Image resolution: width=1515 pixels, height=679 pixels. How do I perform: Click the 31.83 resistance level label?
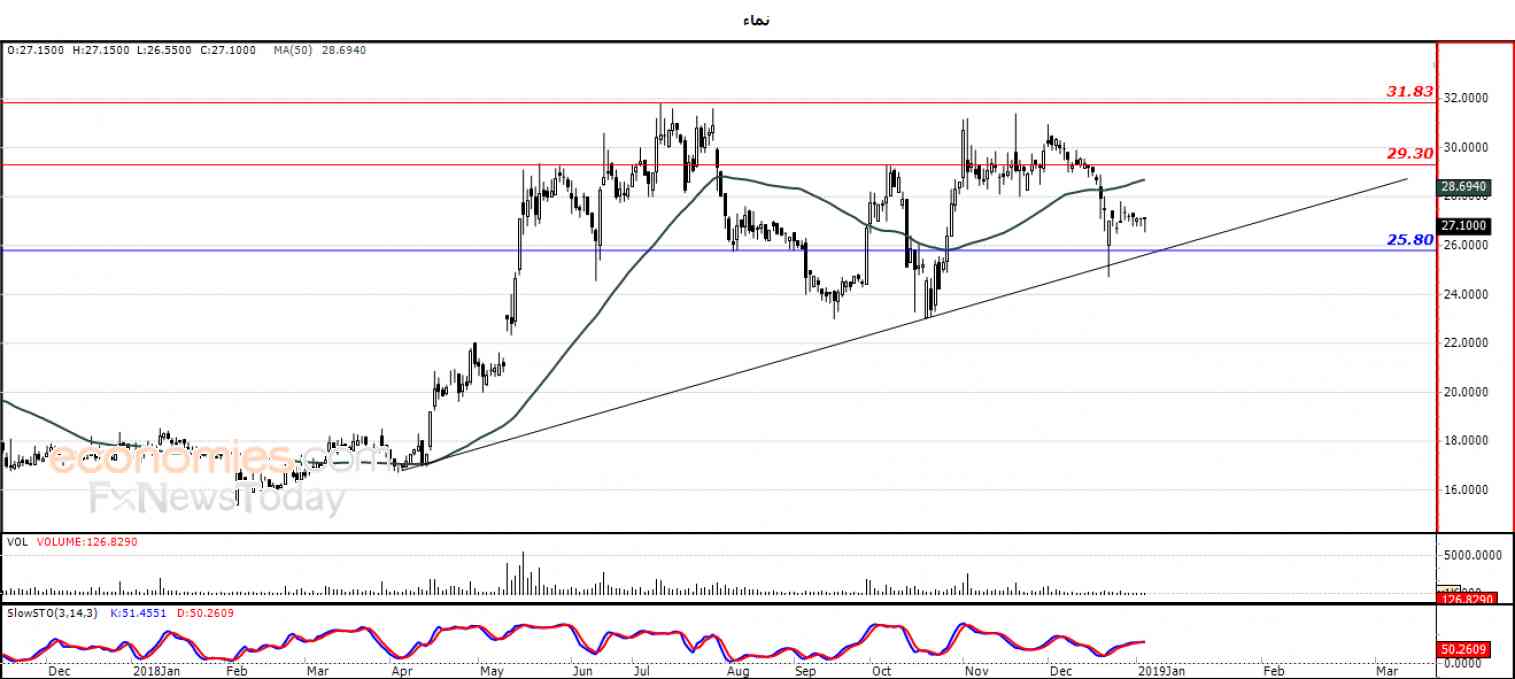click(1409, 91)
